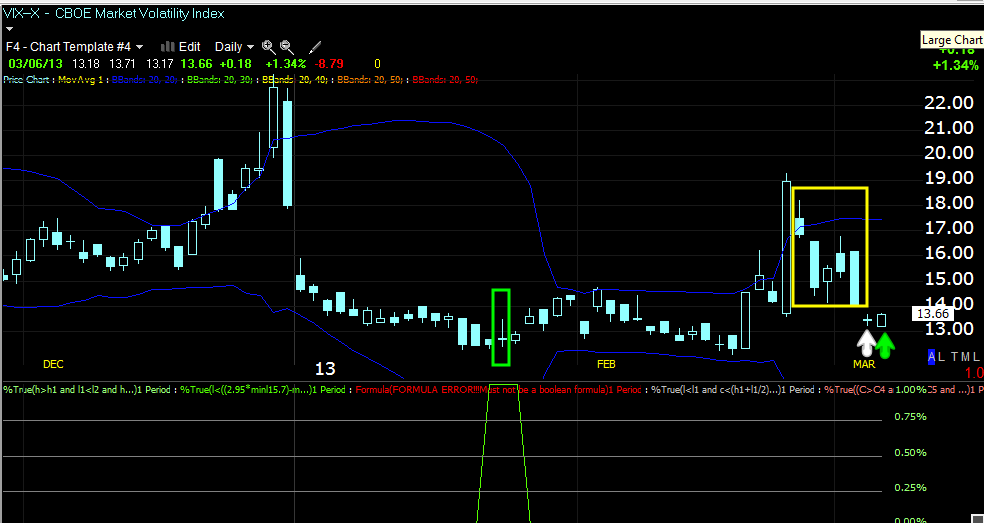The width and height of the screenshot is (984, 523).
Task: Click the 03/06/13 date readout
Action: tap(36, 63)
